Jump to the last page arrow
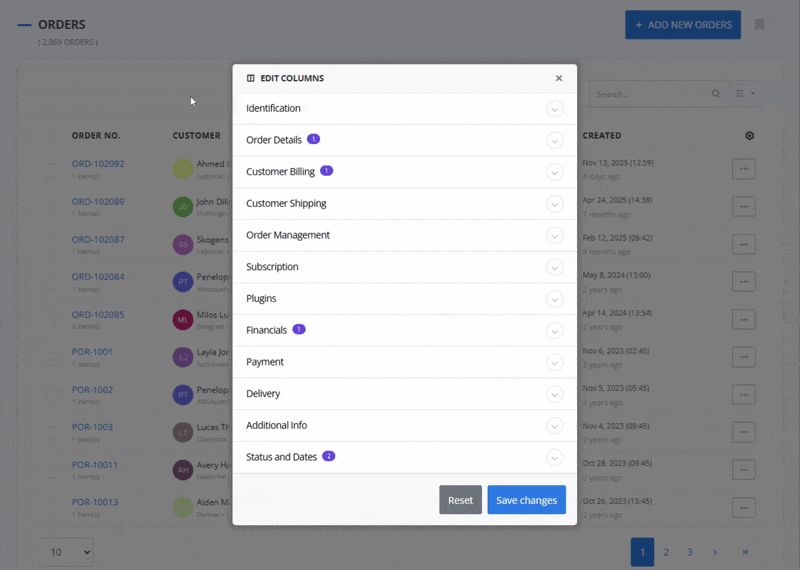This screenshot has width=800, height=570. coord(745,552)
